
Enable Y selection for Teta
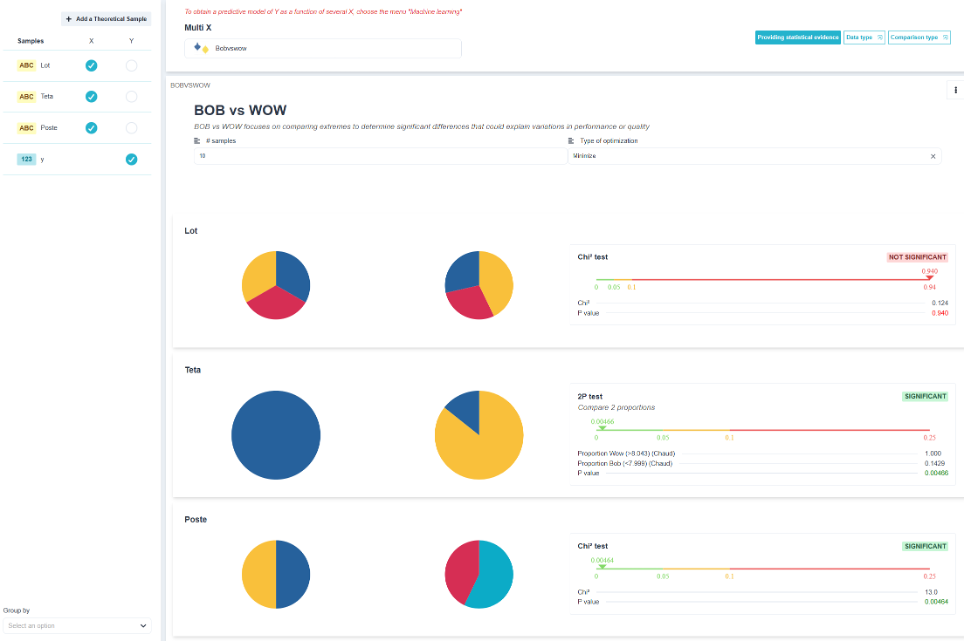(132, 97)
